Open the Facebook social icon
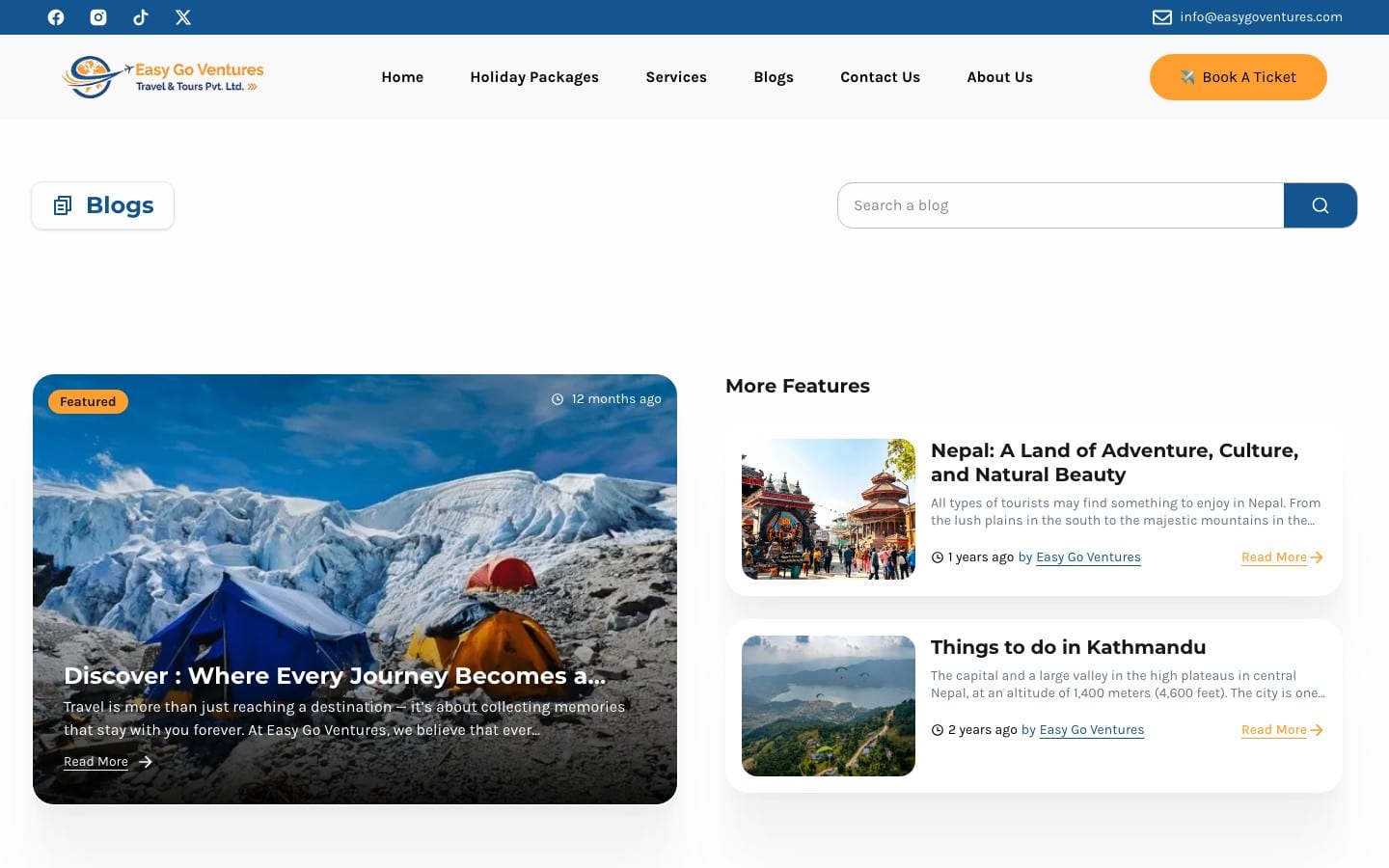1389x868 pixels. (56, 17)
